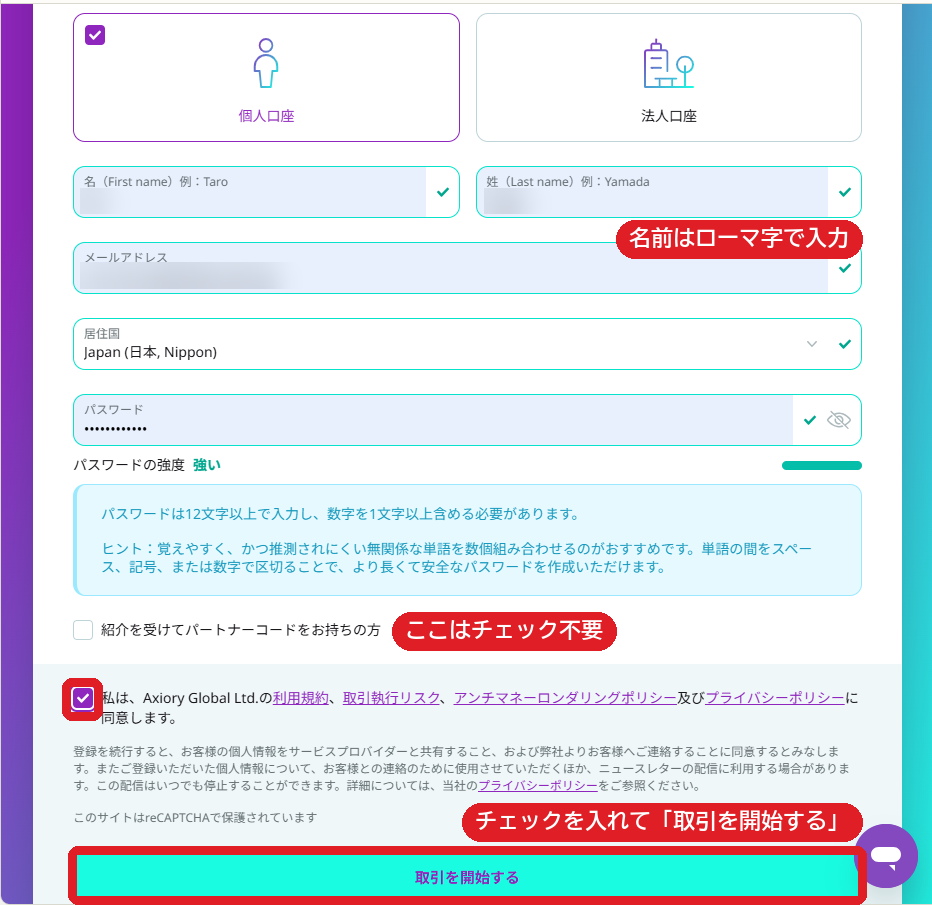
Task: Click the validation checkmark in Last name field
Action: click(x=845, y=192)
